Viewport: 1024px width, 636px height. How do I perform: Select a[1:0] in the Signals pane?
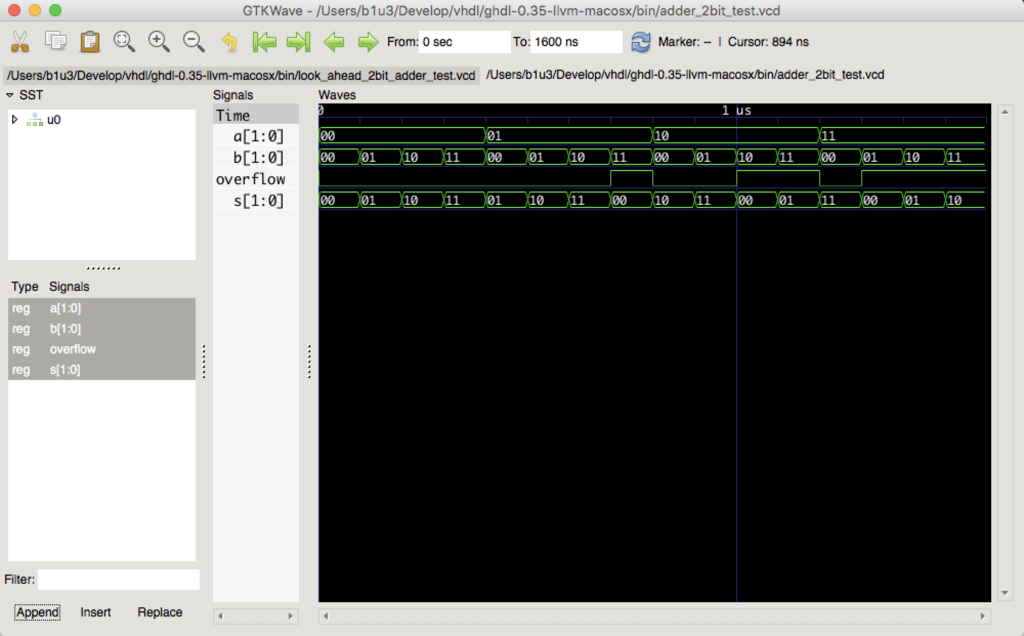[x=256, y=136]
